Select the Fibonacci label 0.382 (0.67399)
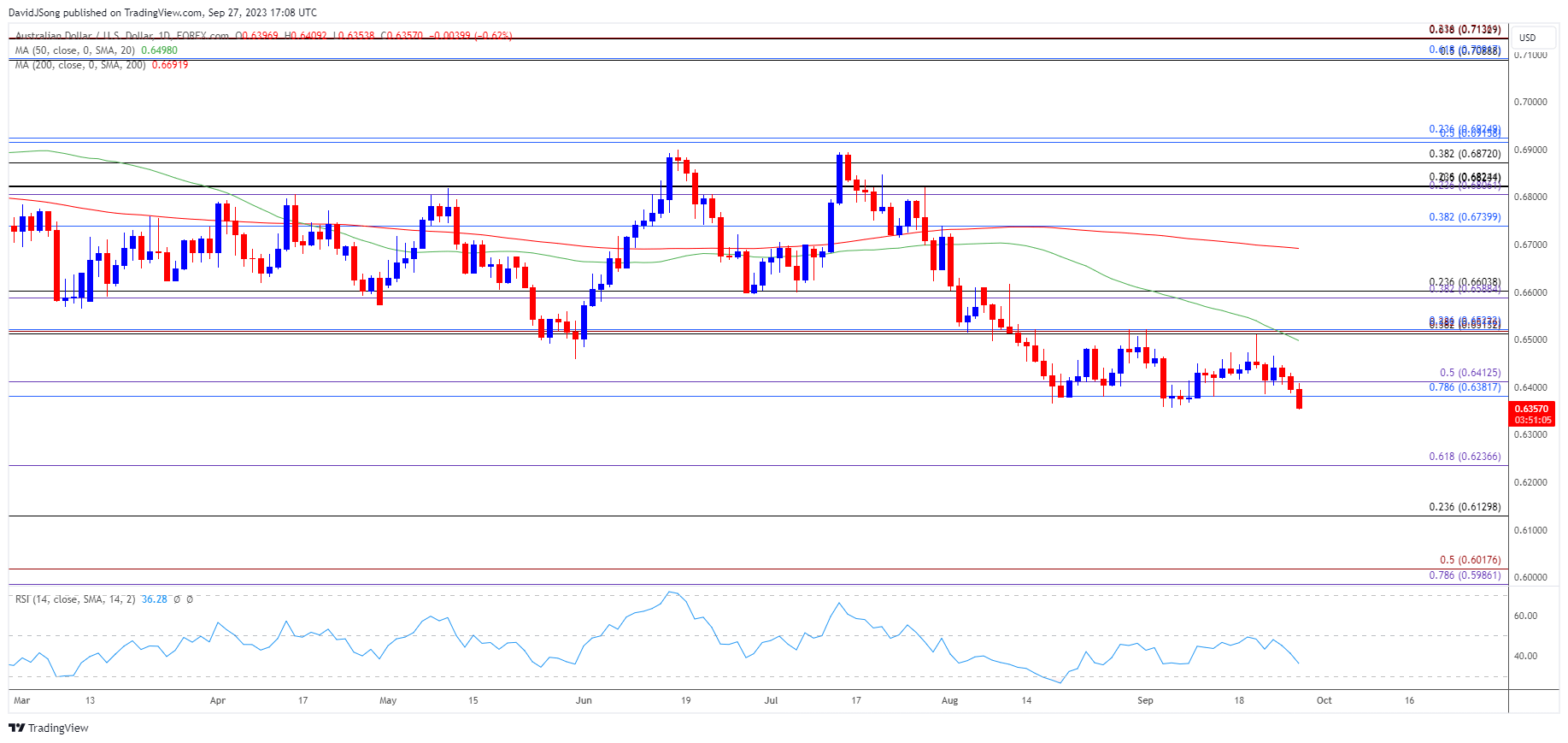 coord(1465,217)
